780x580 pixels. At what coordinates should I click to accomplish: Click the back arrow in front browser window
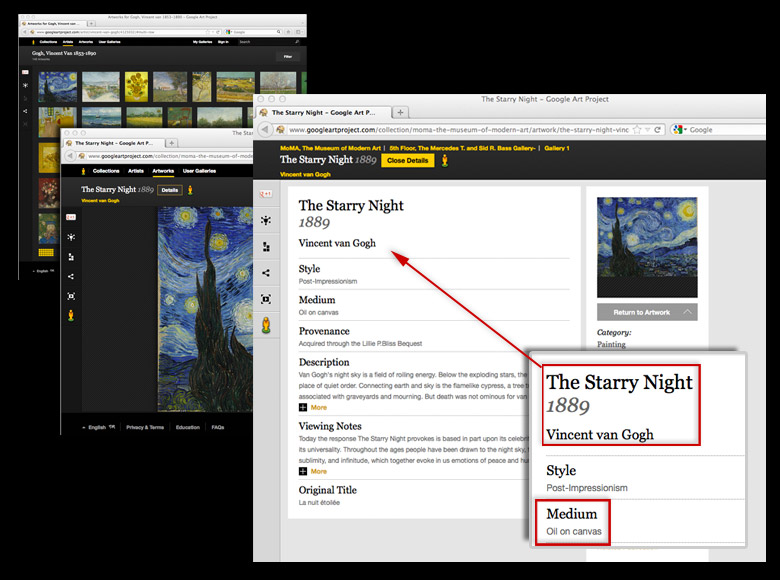click(x=265, y=130)
